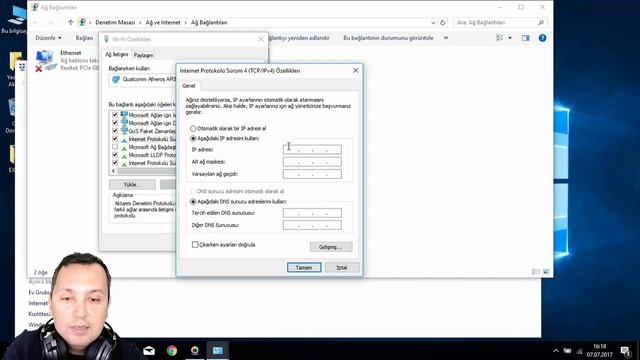The height and width of the screenshot is (360, 640).
Task: Open Bu bilgisayar desktop icon
Action: click(x=16, y=19)
